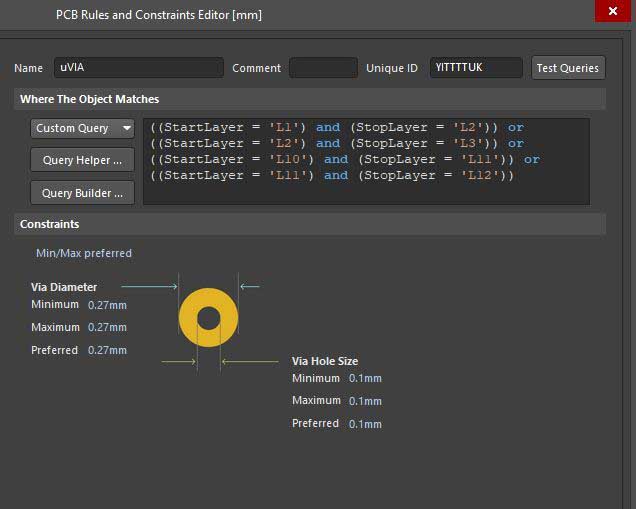Change Via Hole Size Minimum value

coord(365,378)
